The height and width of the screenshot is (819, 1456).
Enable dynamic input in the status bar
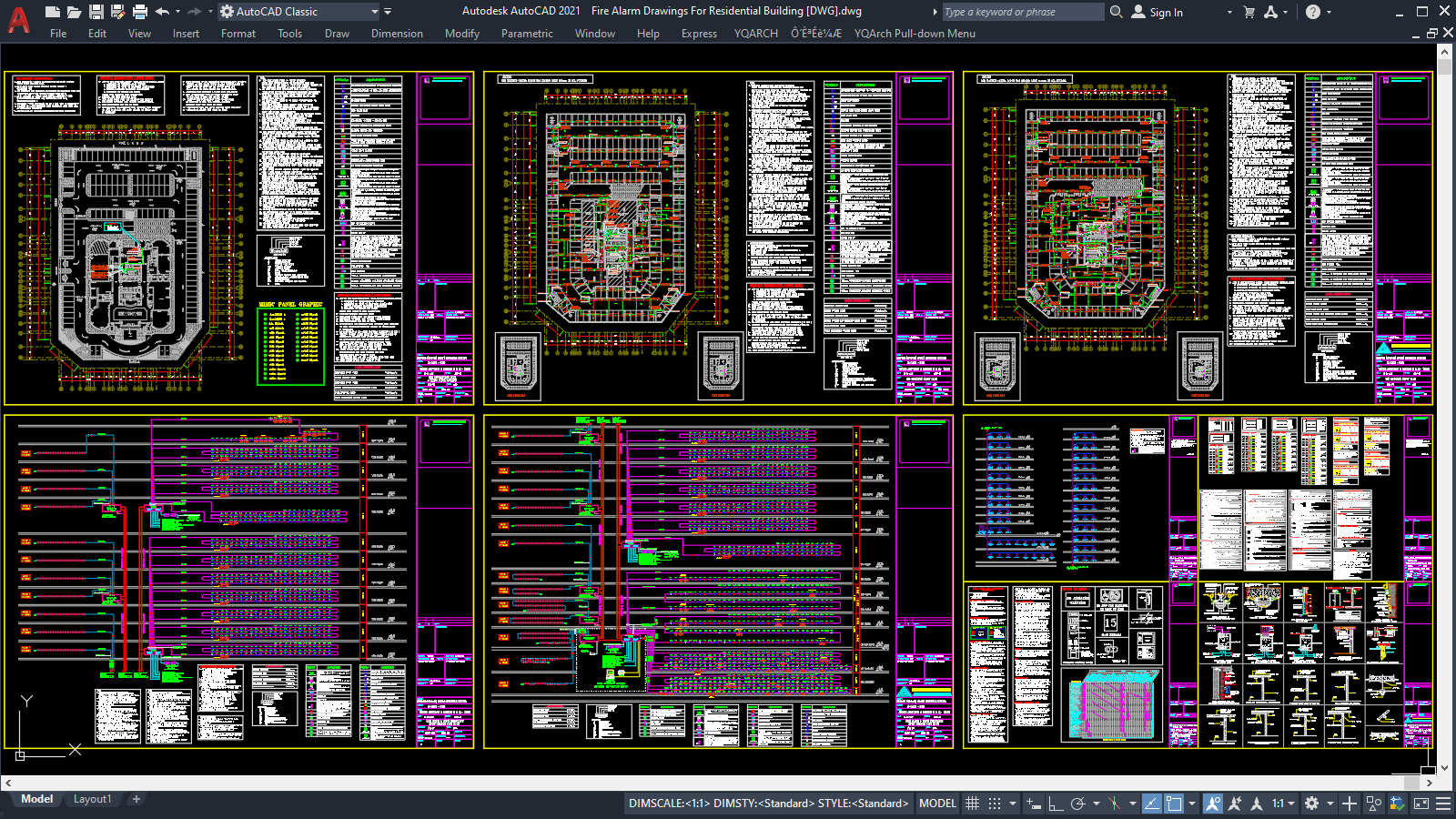[x=1034, y=804]
